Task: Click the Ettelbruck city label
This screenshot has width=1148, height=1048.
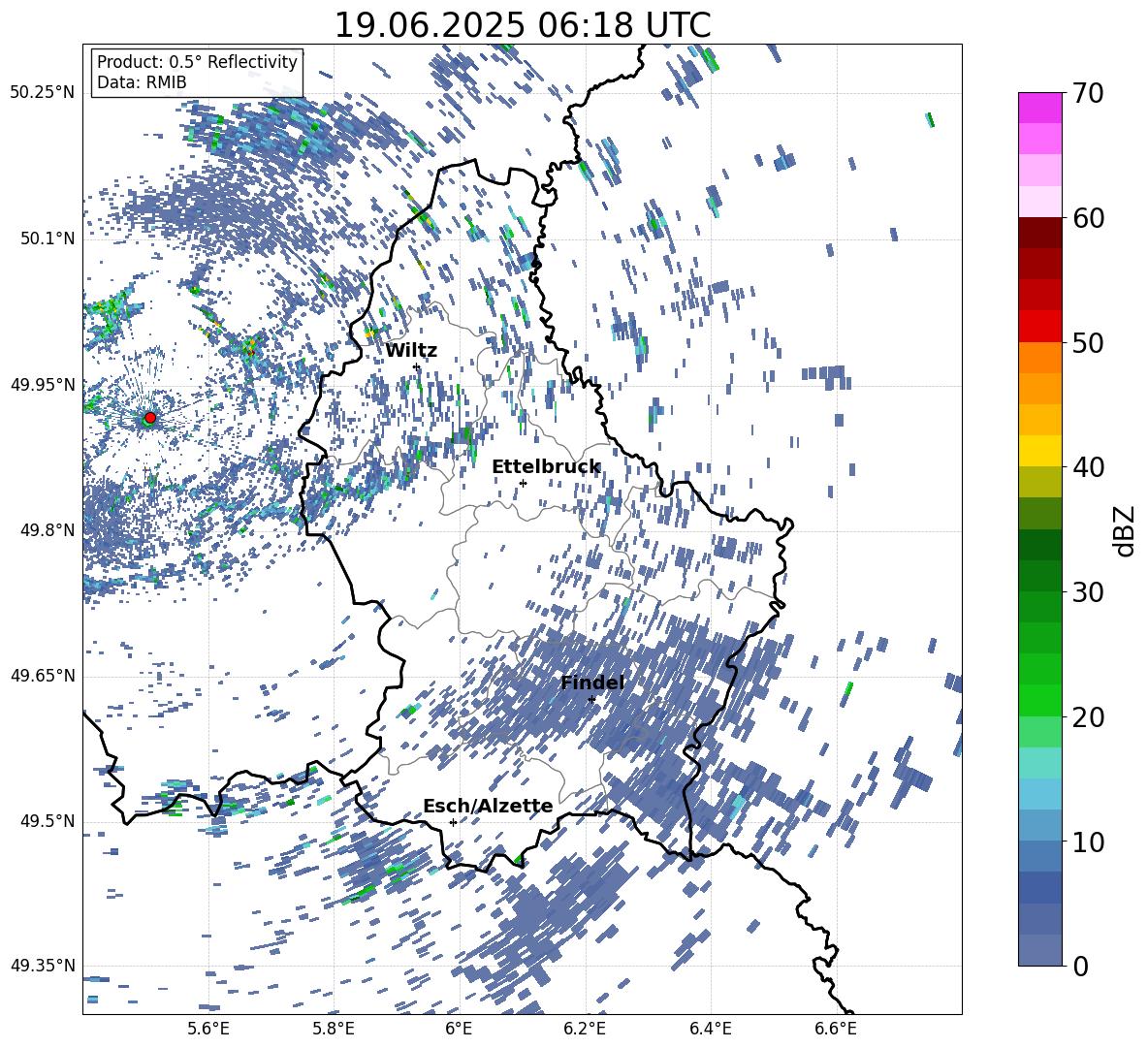Action: [546, 467]
